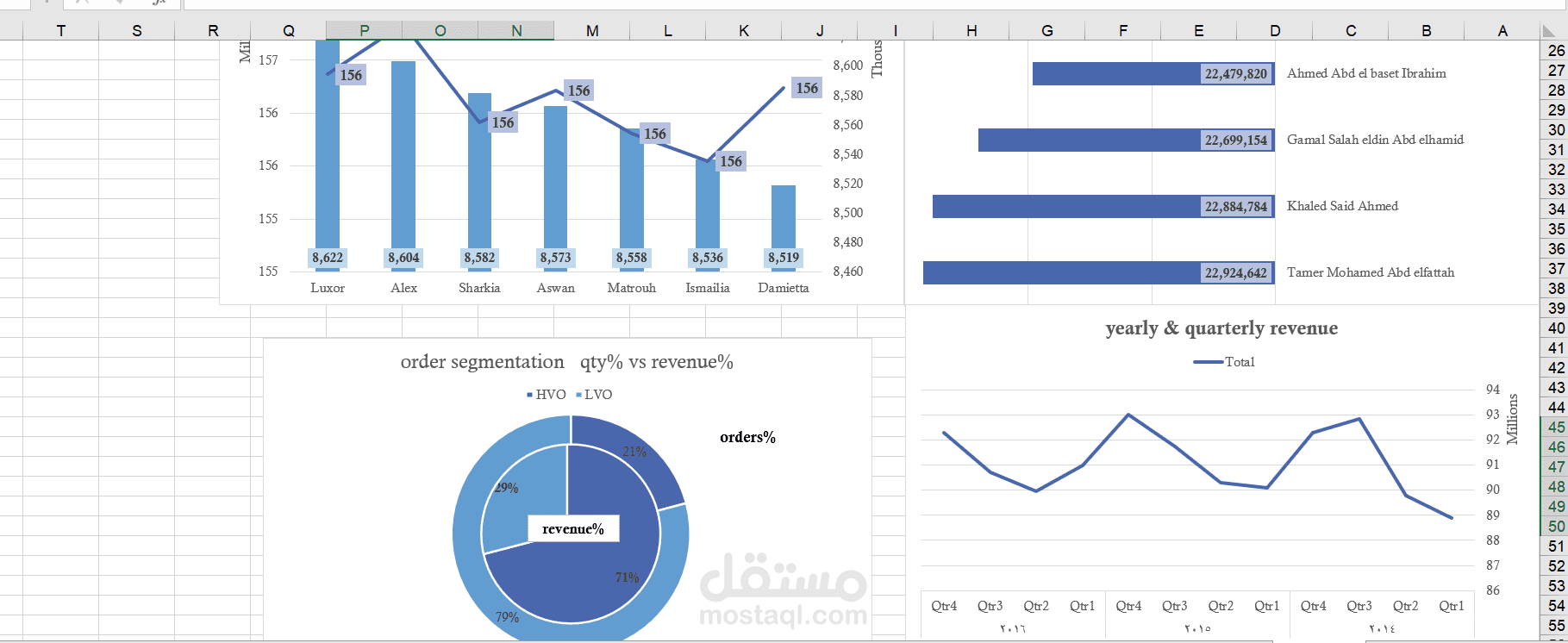Screen dimensions: 1568x643
Task: Select the 22,699,154 data label
Action: [x=1236, y=140]
